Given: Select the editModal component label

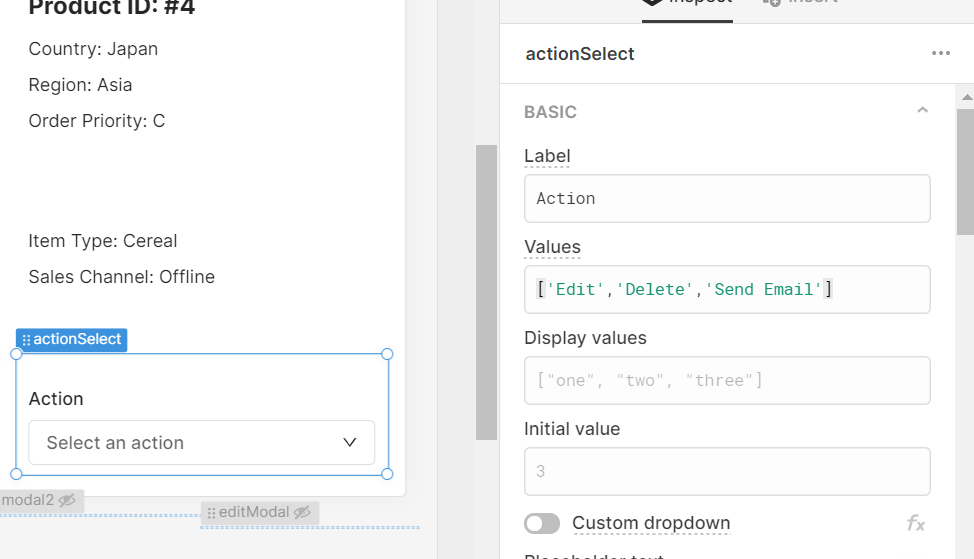Looking at the screenshot, I should [260, 512].
